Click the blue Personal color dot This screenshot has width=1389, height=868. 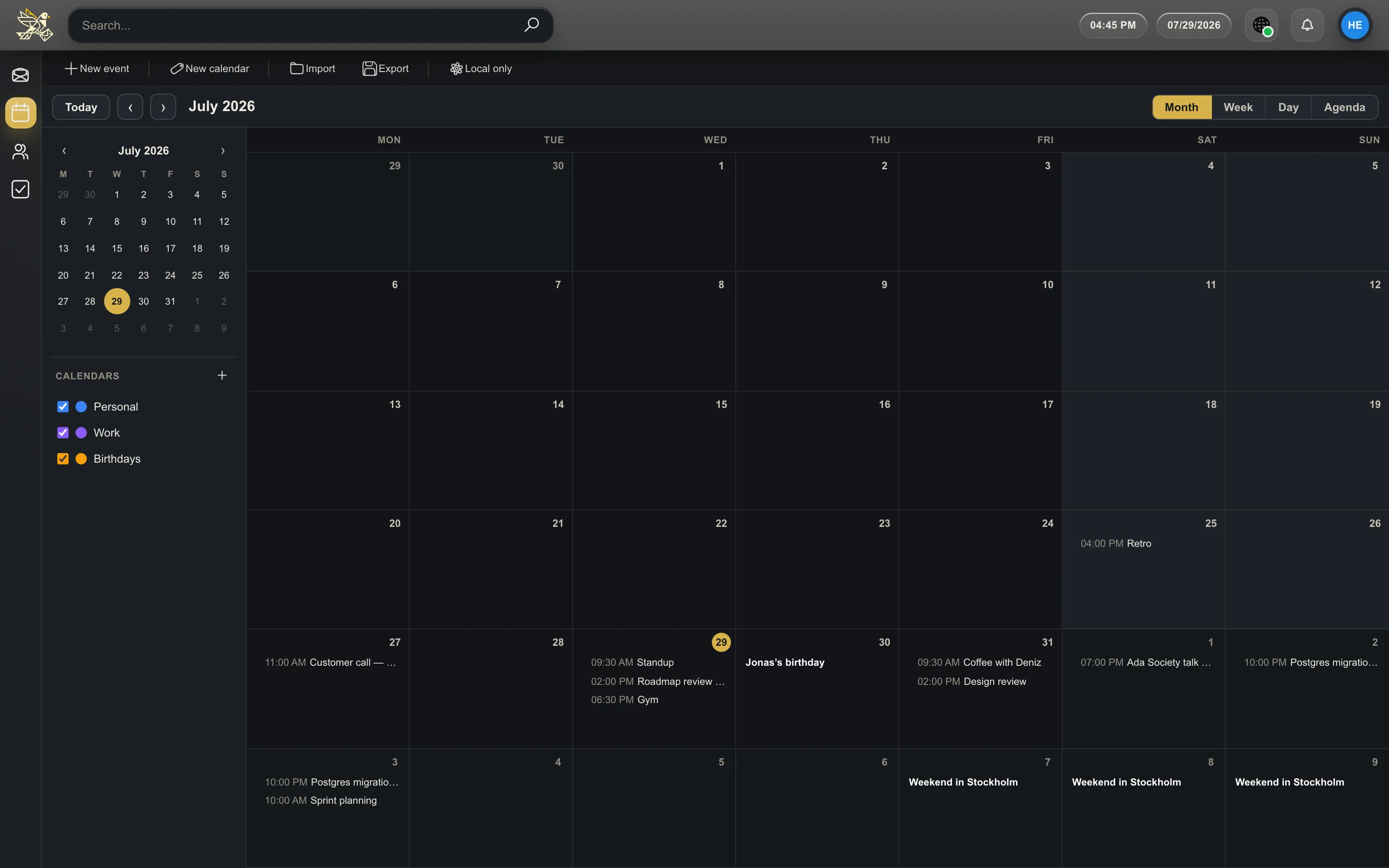click(x=82, y=407)
